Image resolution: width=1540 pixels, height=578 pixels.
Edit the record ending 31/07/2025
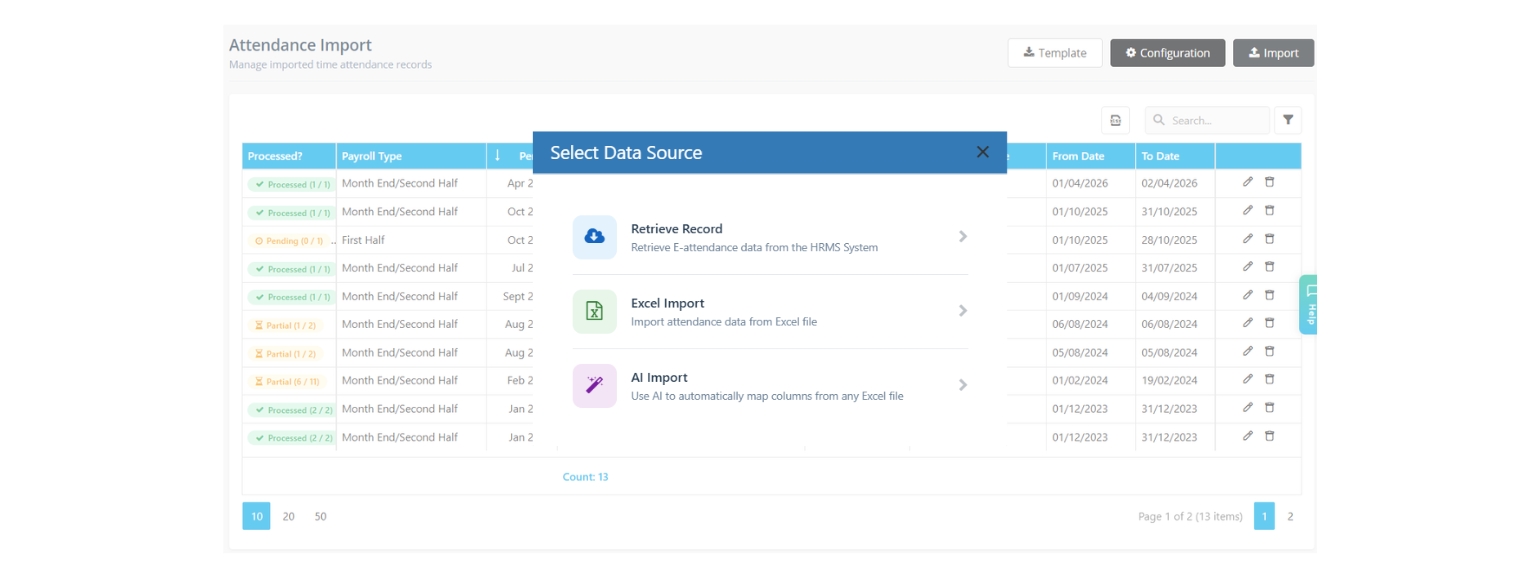pyautogui.click(x=1247, y=266)
